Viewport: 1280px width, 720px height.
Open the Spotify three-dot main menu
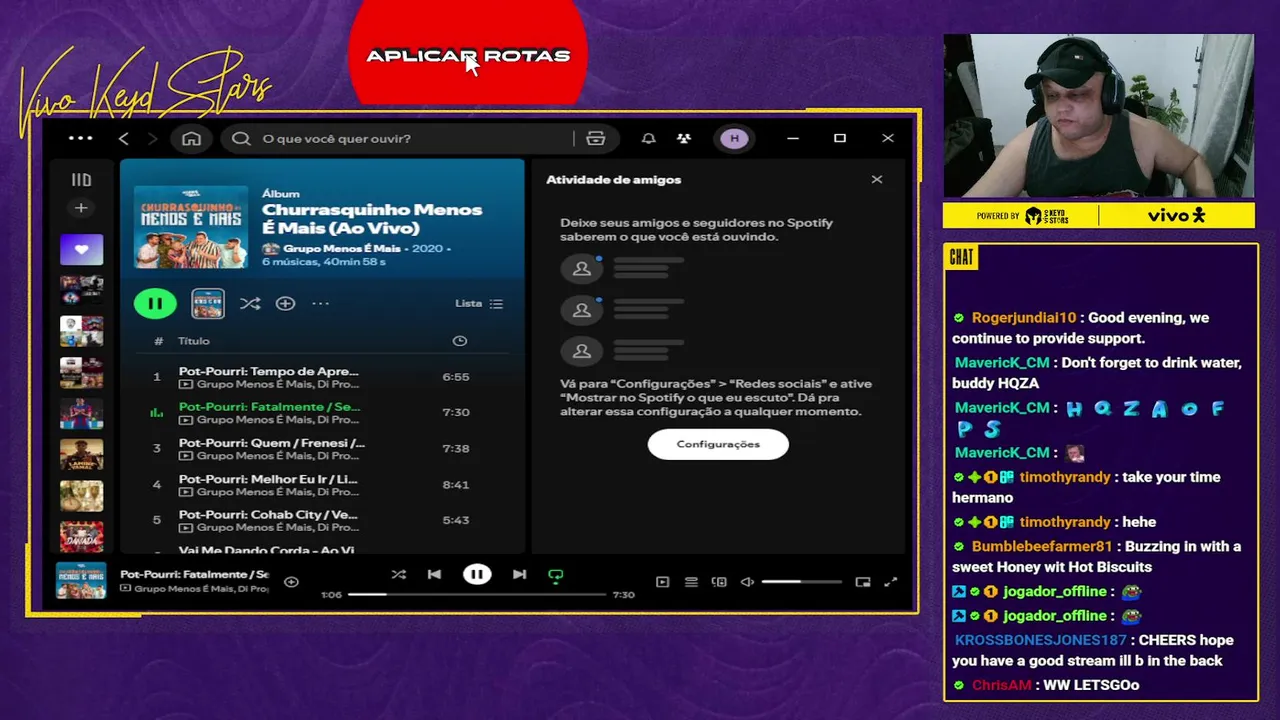tap(80, 138)
